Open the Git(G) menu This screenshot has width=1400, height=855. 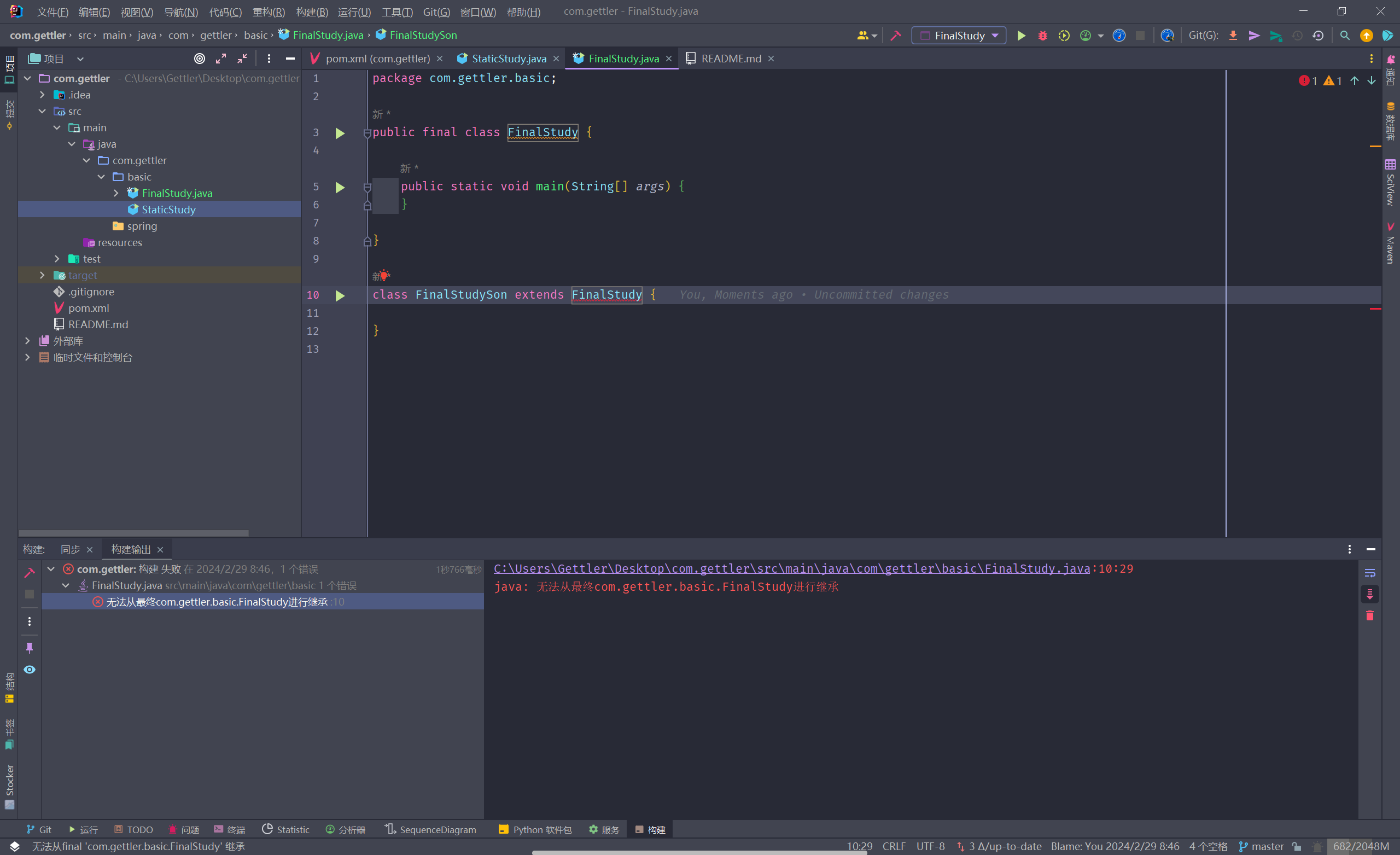point(436,12)
